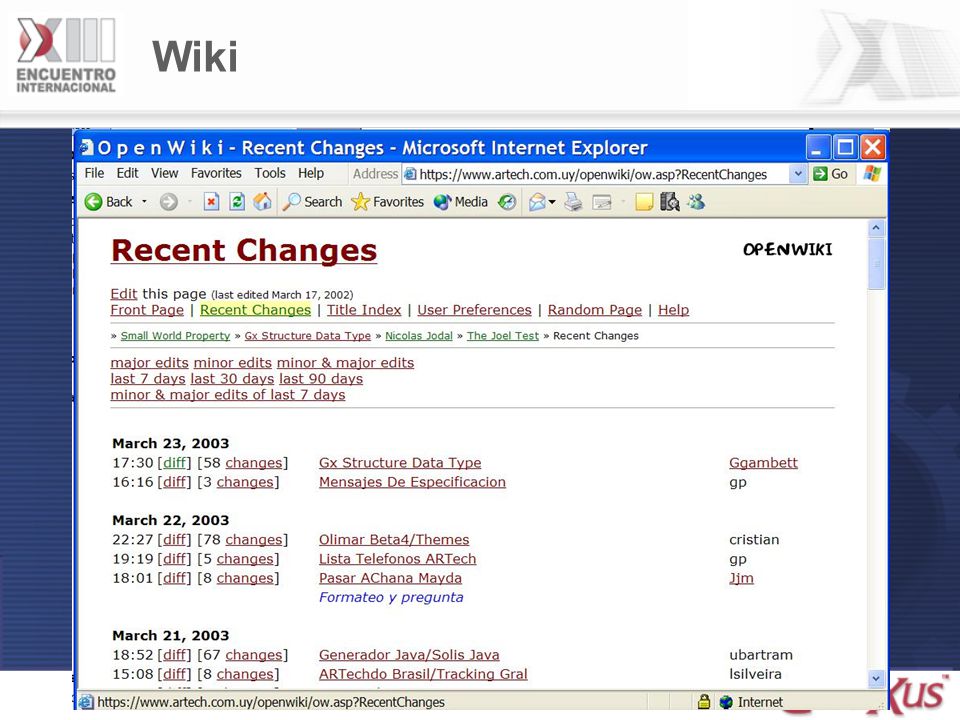960x720 pixels.
Task: Open Generador Java/Solis Java link
Action: click(x=409, y=654)
